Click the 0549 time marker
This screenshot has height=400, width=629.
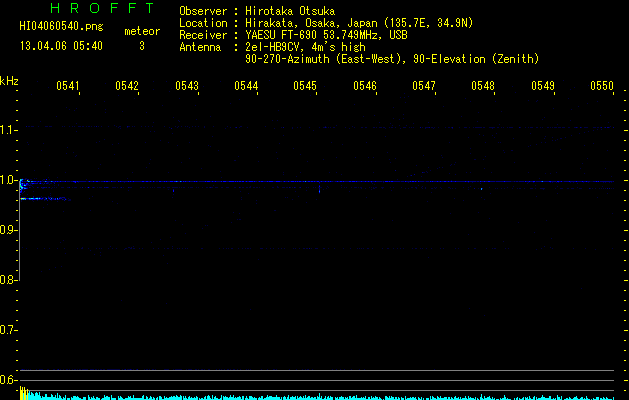point(542,86)
